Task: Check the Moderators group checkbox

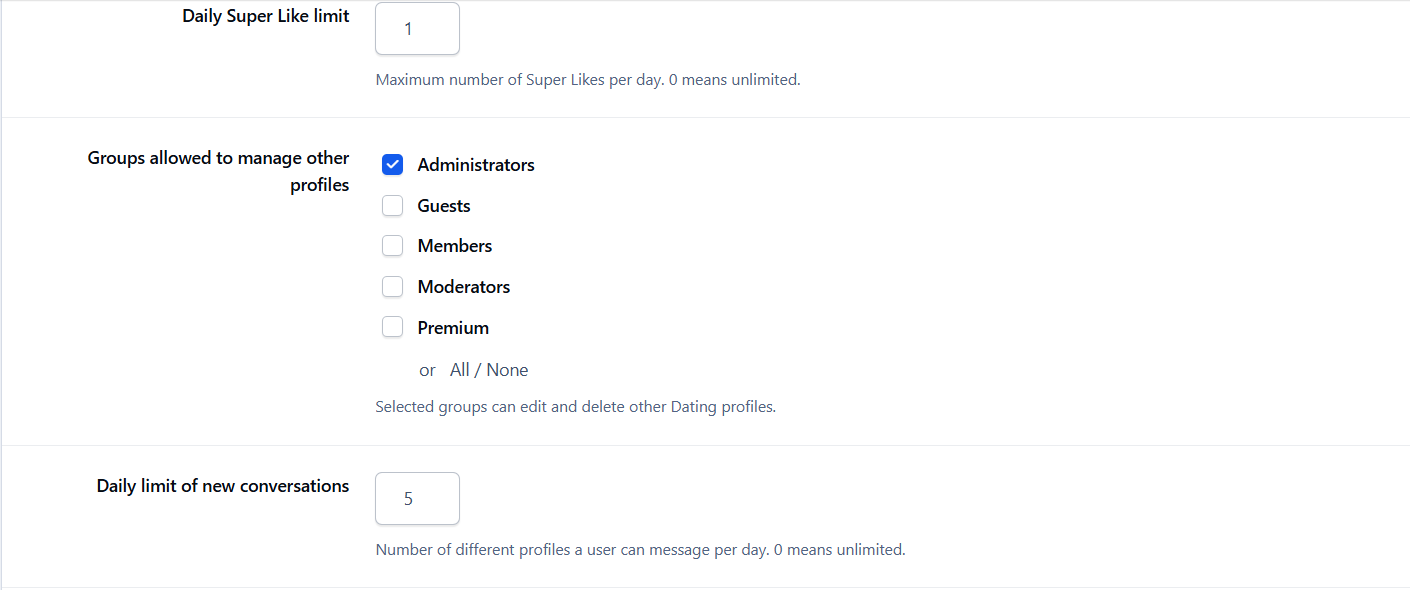Action: pos(392,287)
